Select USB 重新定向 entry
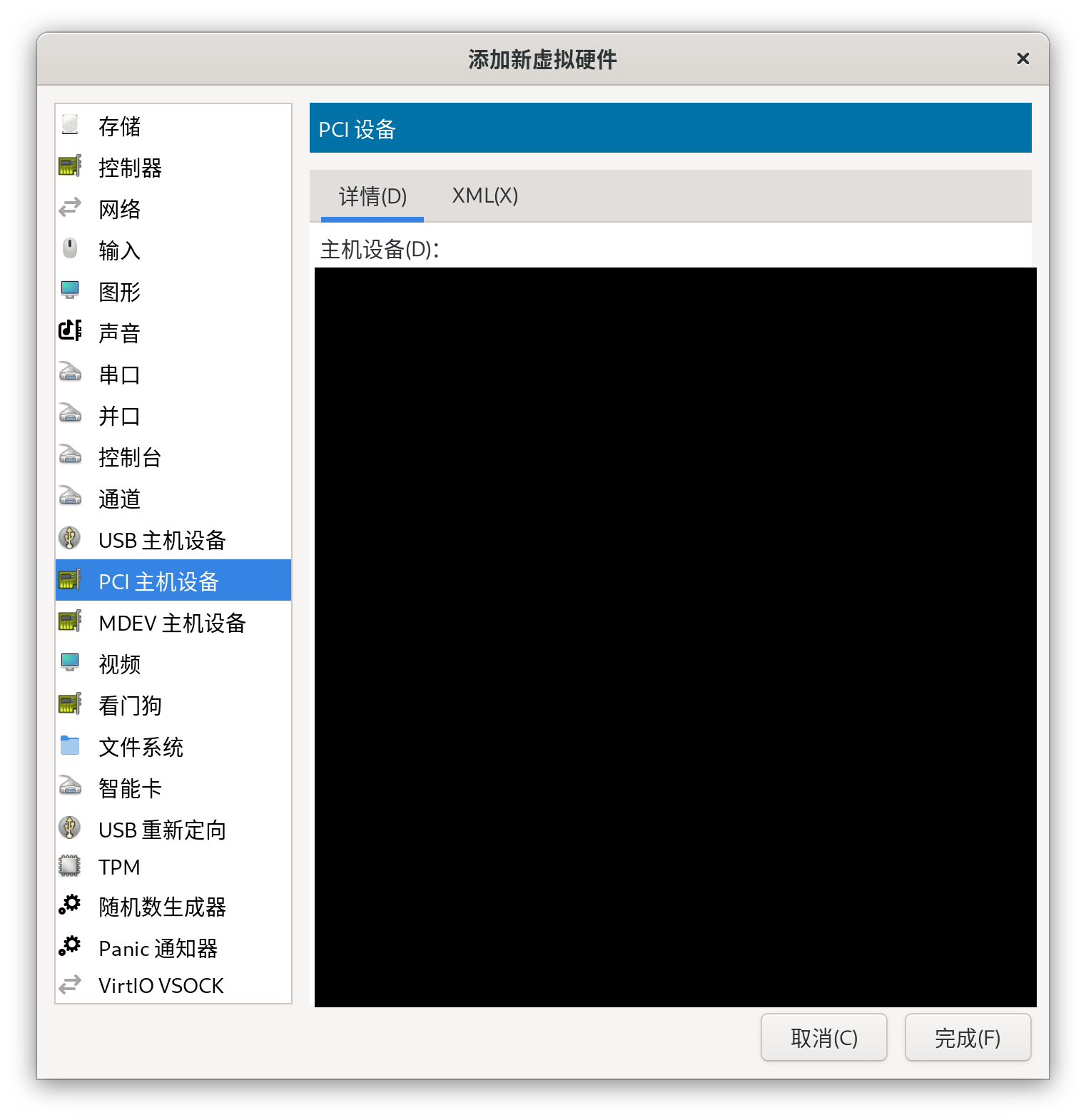 coord(173,830)
